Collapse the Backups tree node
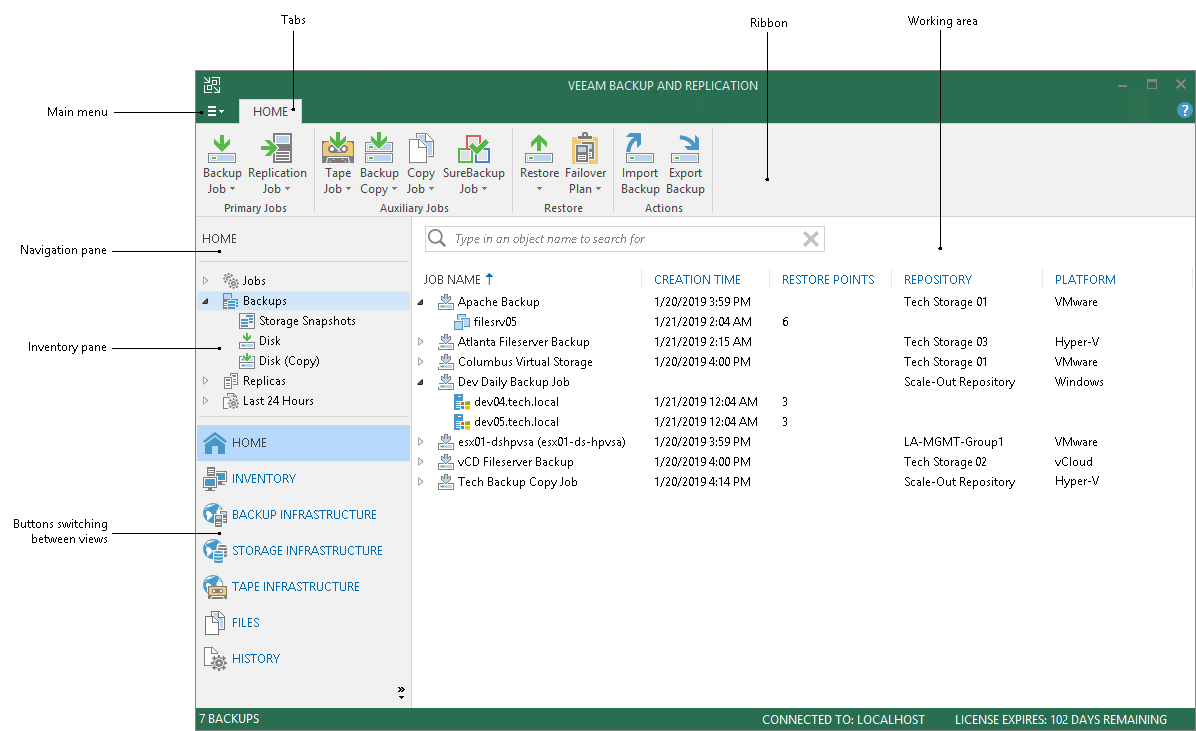The image size is (1196, 731). pos(205,301)
